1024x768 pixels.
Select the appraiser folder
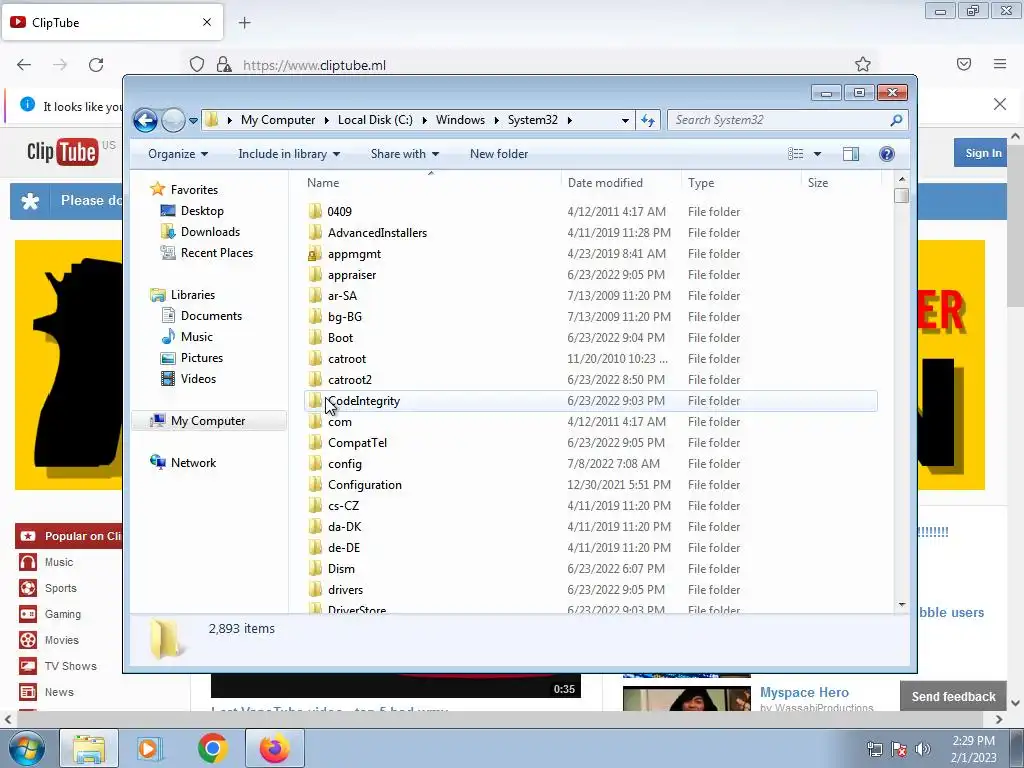pyautogui.click(x=351, y=275)
